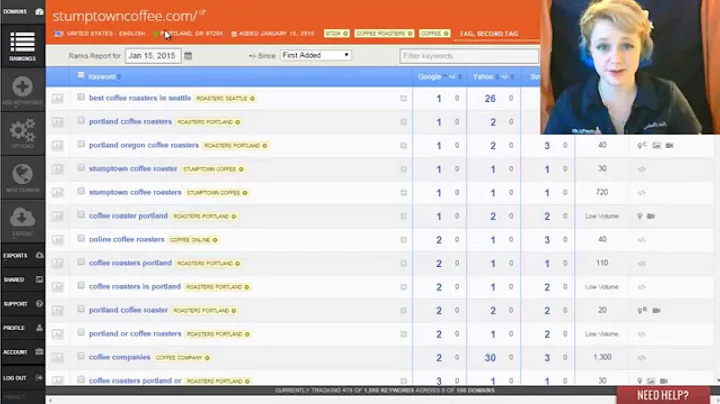720x404 pixels.
Task: Open chart icon for 'stumptown coffee roaster'
Action: pos(57,169)
